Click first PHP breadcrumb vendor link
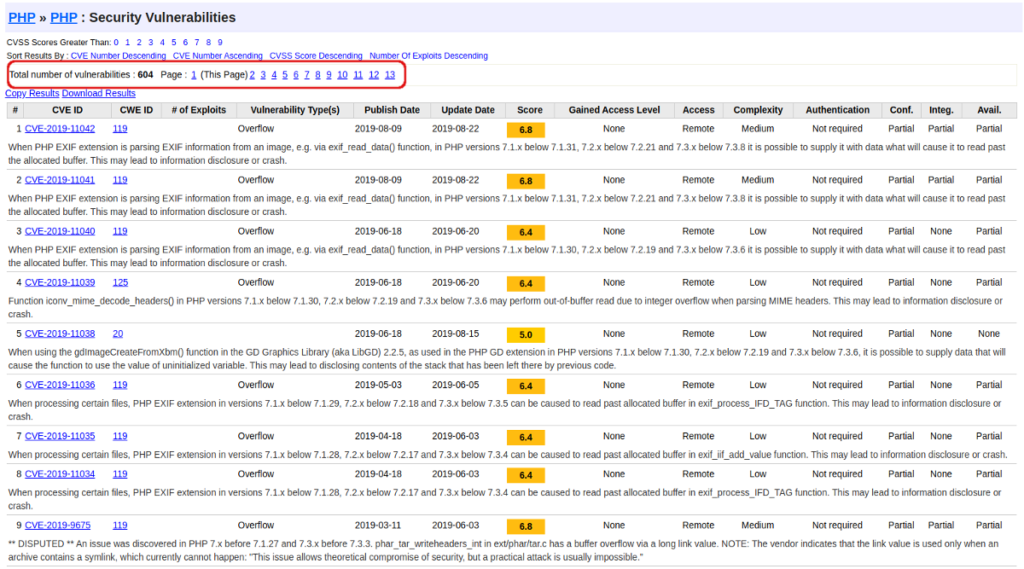Screen dimensions: 1024x569 click(x=22, y=18)
